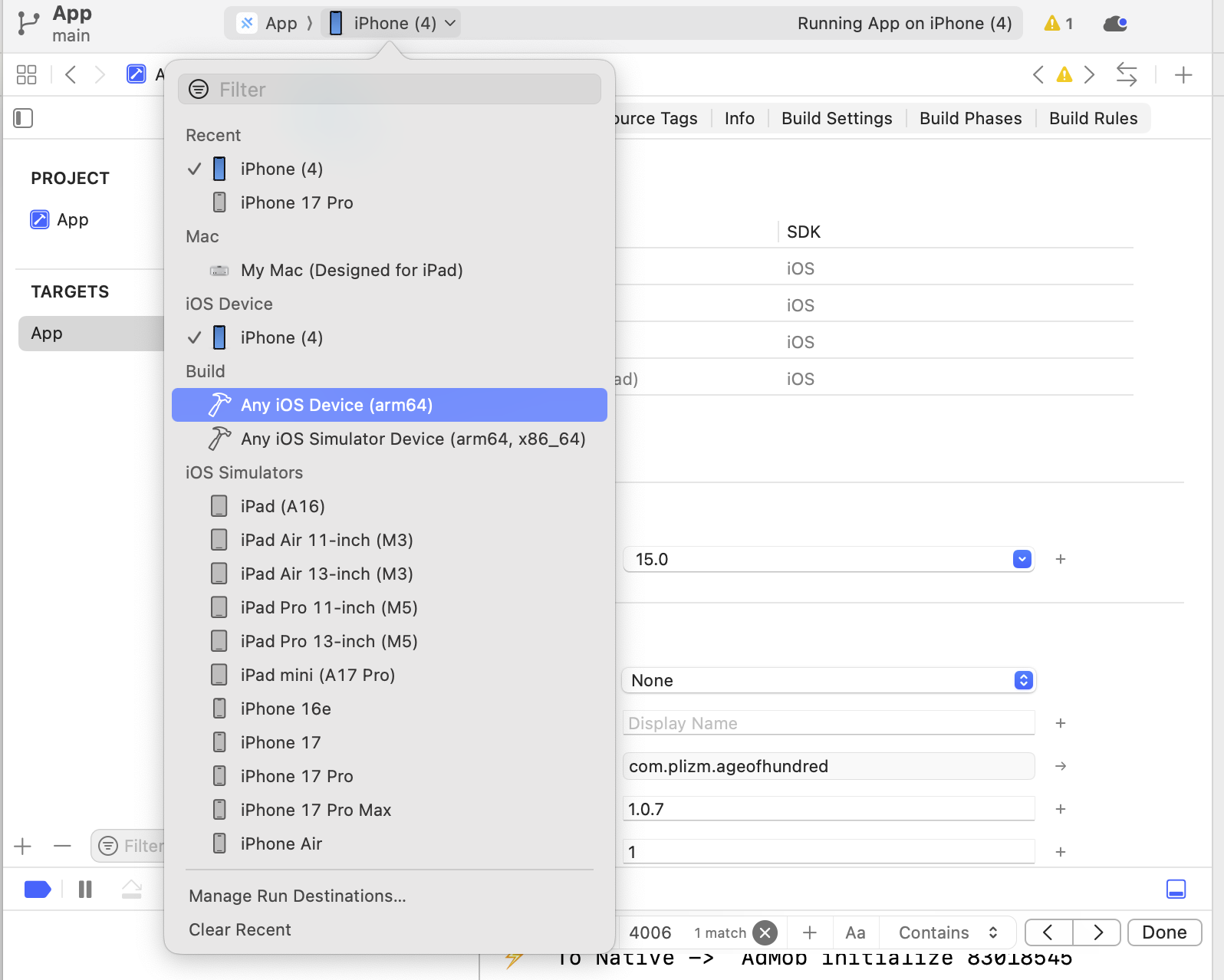Screen dimensions: 1224x980
Task: Open the source control branch icon
Action: (x=28, y=23)
